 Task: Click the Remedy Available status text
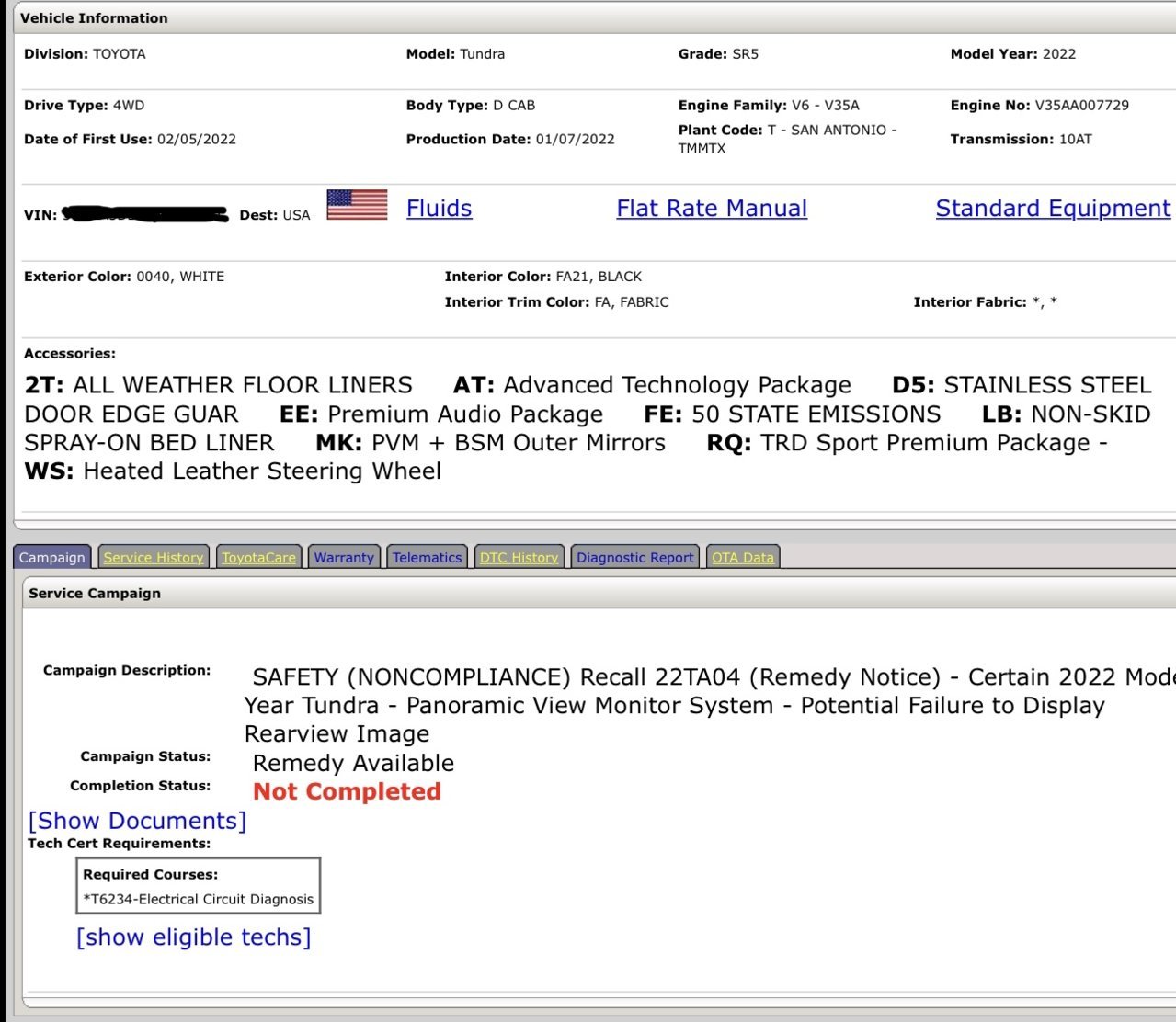pyautogui.click(x=353, y=763)
